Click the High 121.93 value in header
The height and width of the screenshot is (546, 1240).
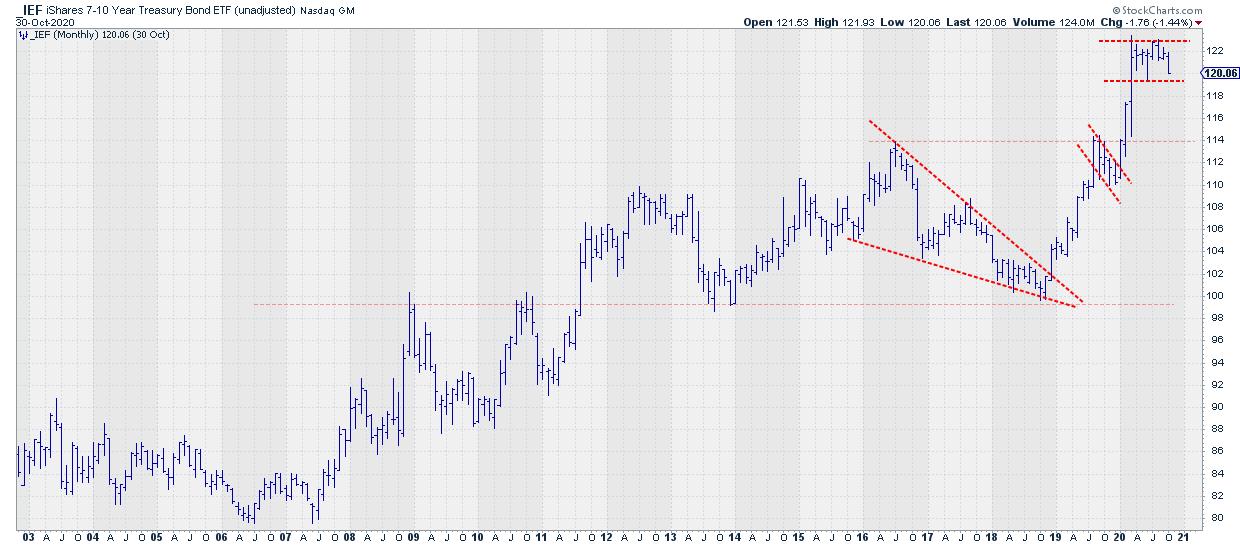848,21
